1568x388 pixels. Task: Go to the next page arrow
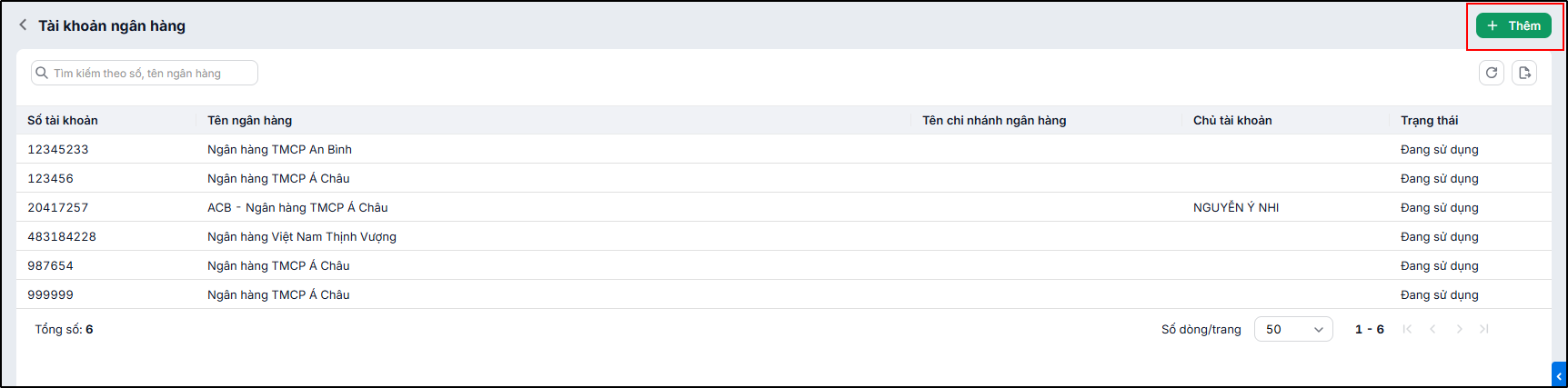(1459, 329)
